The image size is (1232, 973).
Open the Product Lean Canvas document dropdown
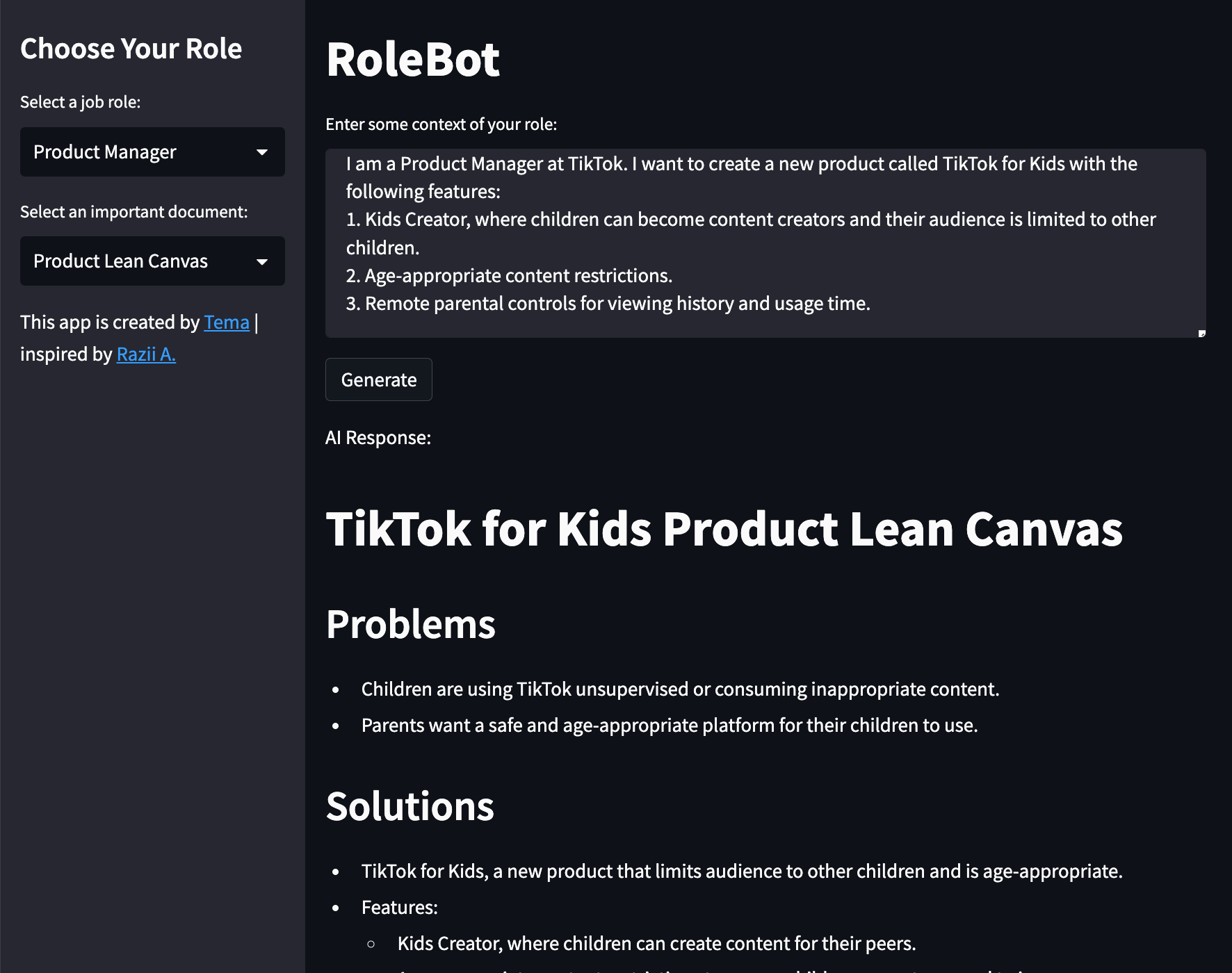coord(152,261)
